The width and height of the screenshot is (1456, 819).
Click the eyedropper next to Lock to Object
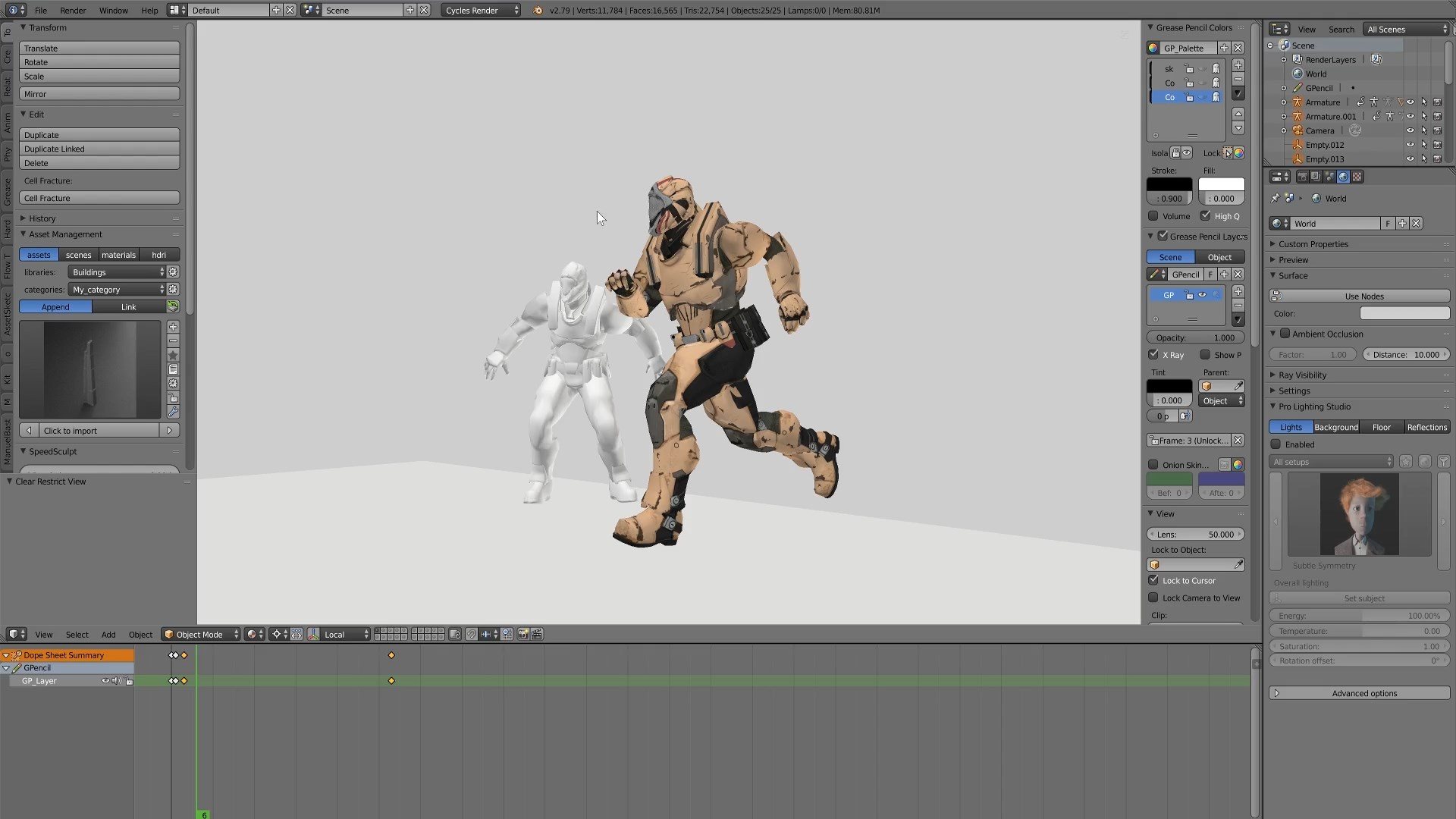pyautogui.click(x=1238, y=564)
